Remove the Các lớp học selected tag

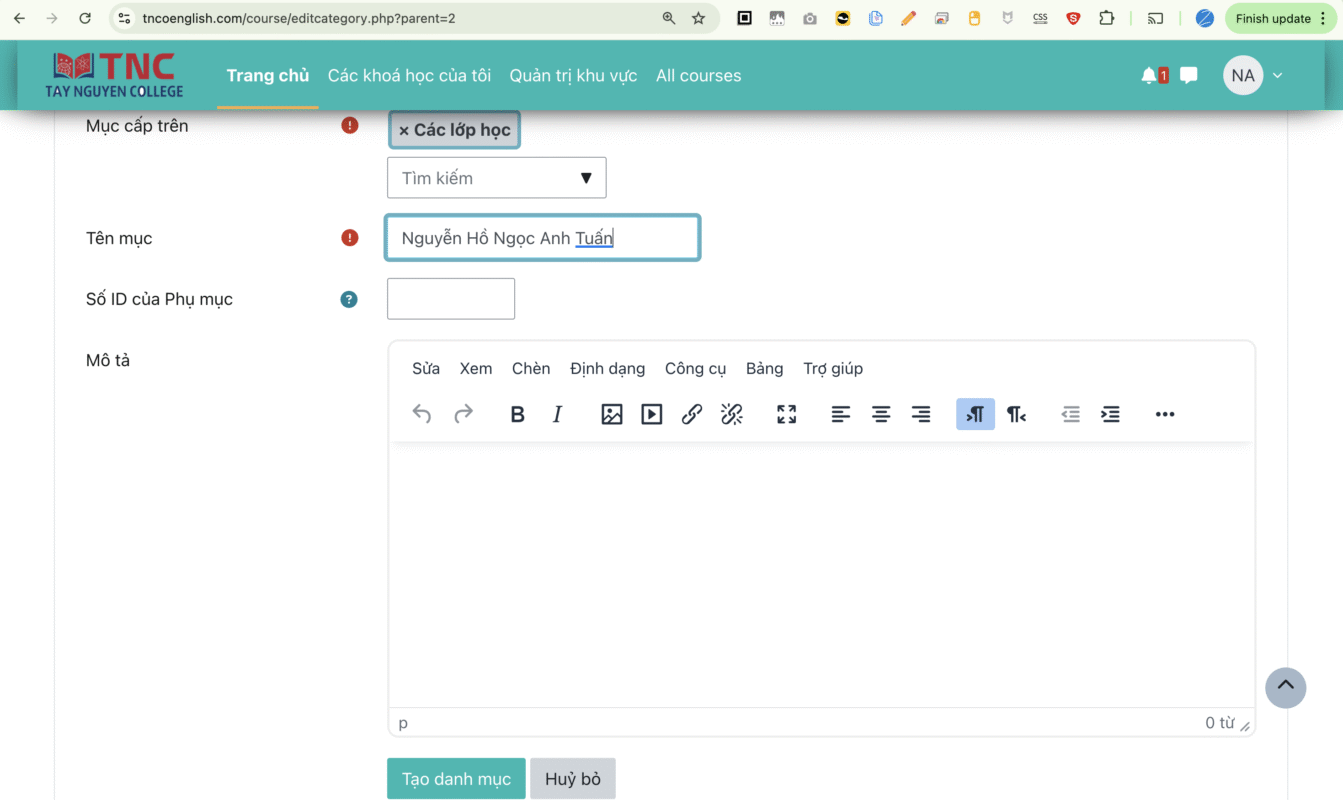coord(404,131)
